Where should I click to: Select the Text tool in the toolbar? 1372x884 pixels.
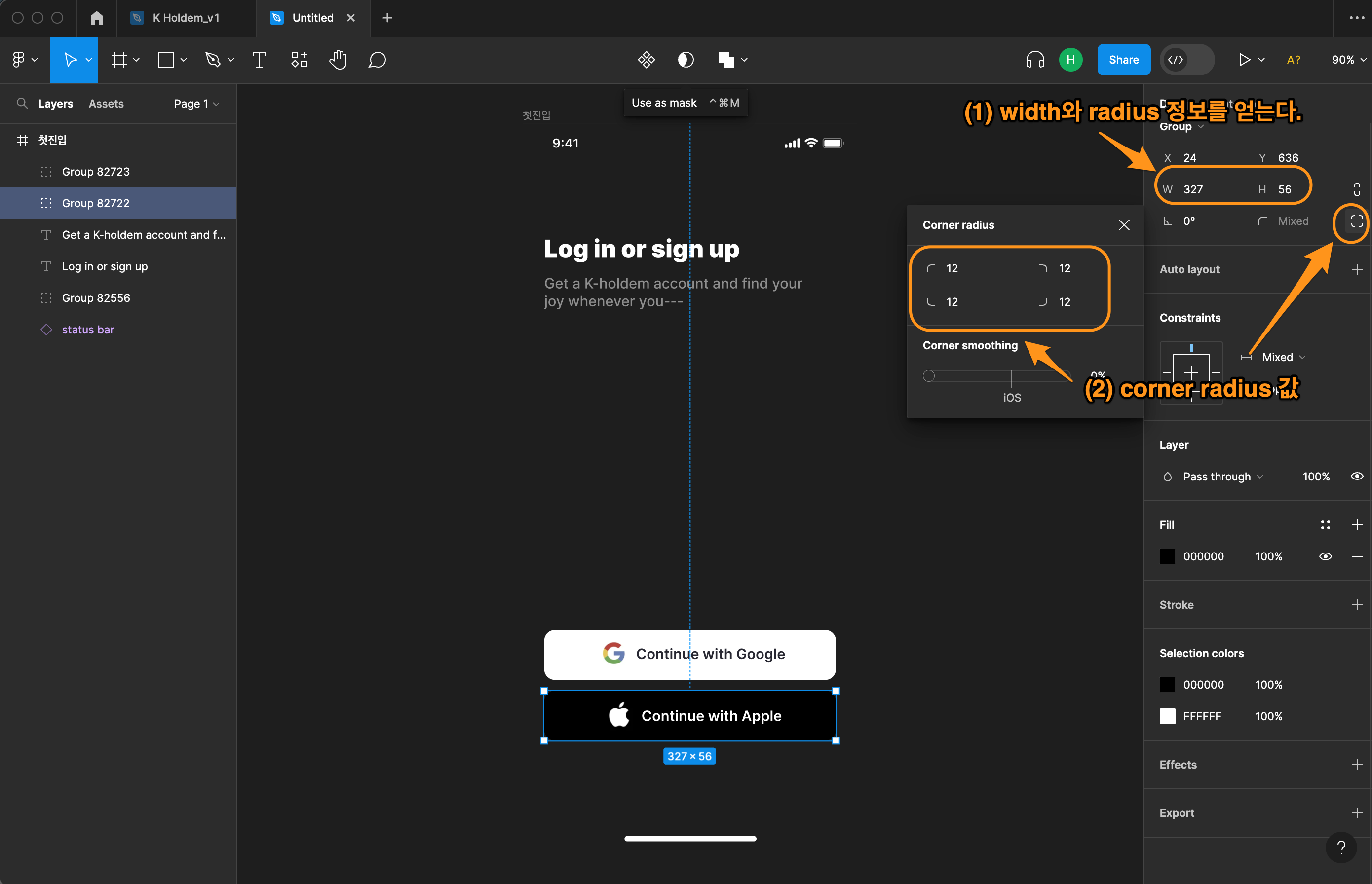click(259, 60)
